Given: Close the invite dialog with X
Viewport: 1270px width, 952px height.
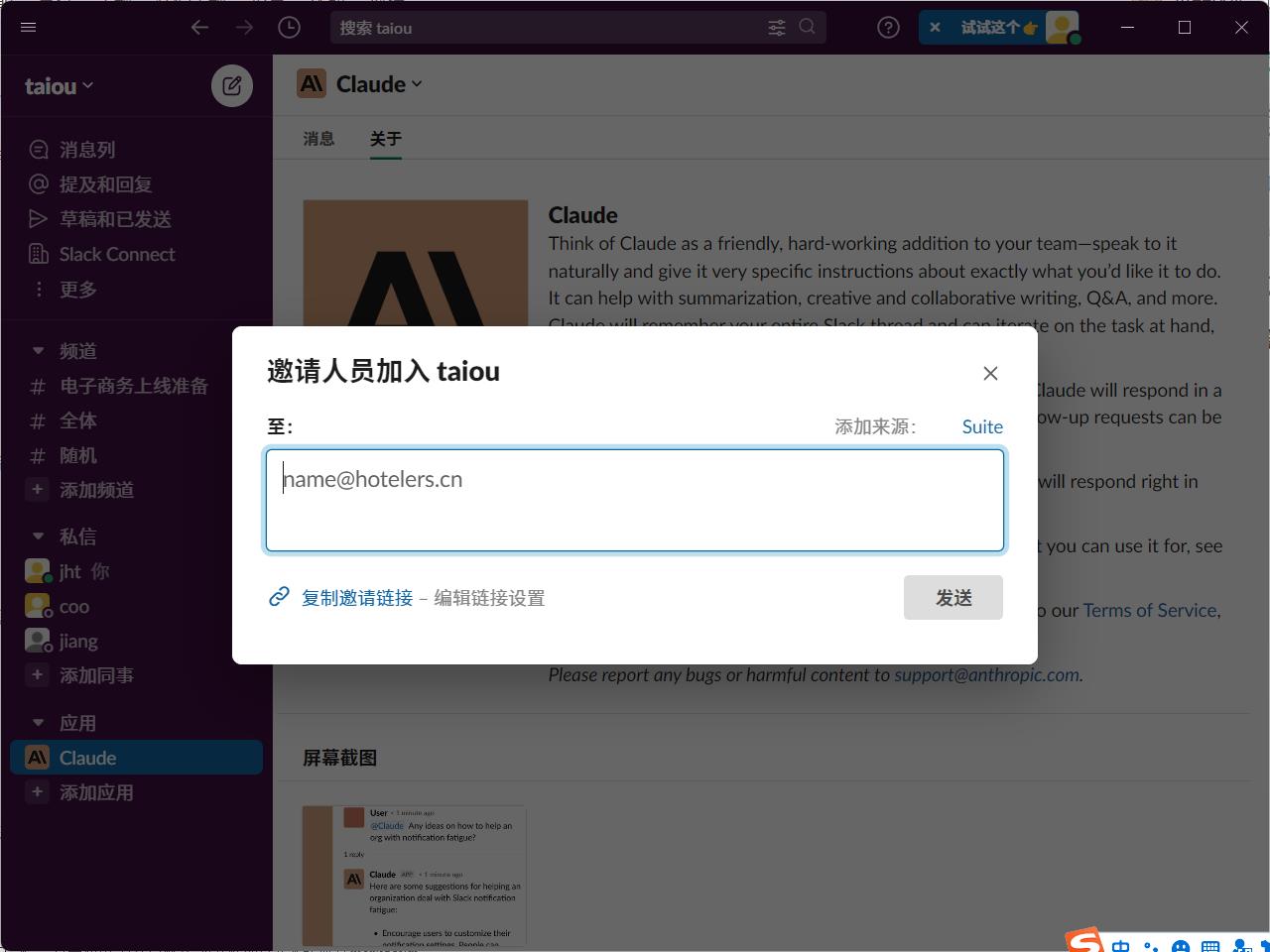Looking at the screenshot, I should [990, 373].
